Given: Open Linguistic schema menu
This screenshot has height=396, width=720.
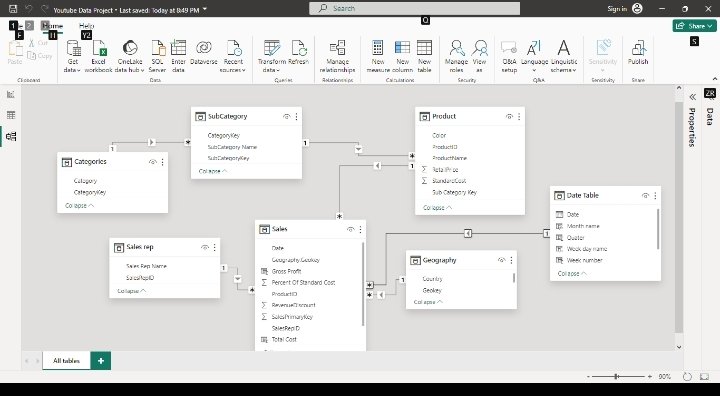Looking at the screenshot, I should click(x=564, y=56).
